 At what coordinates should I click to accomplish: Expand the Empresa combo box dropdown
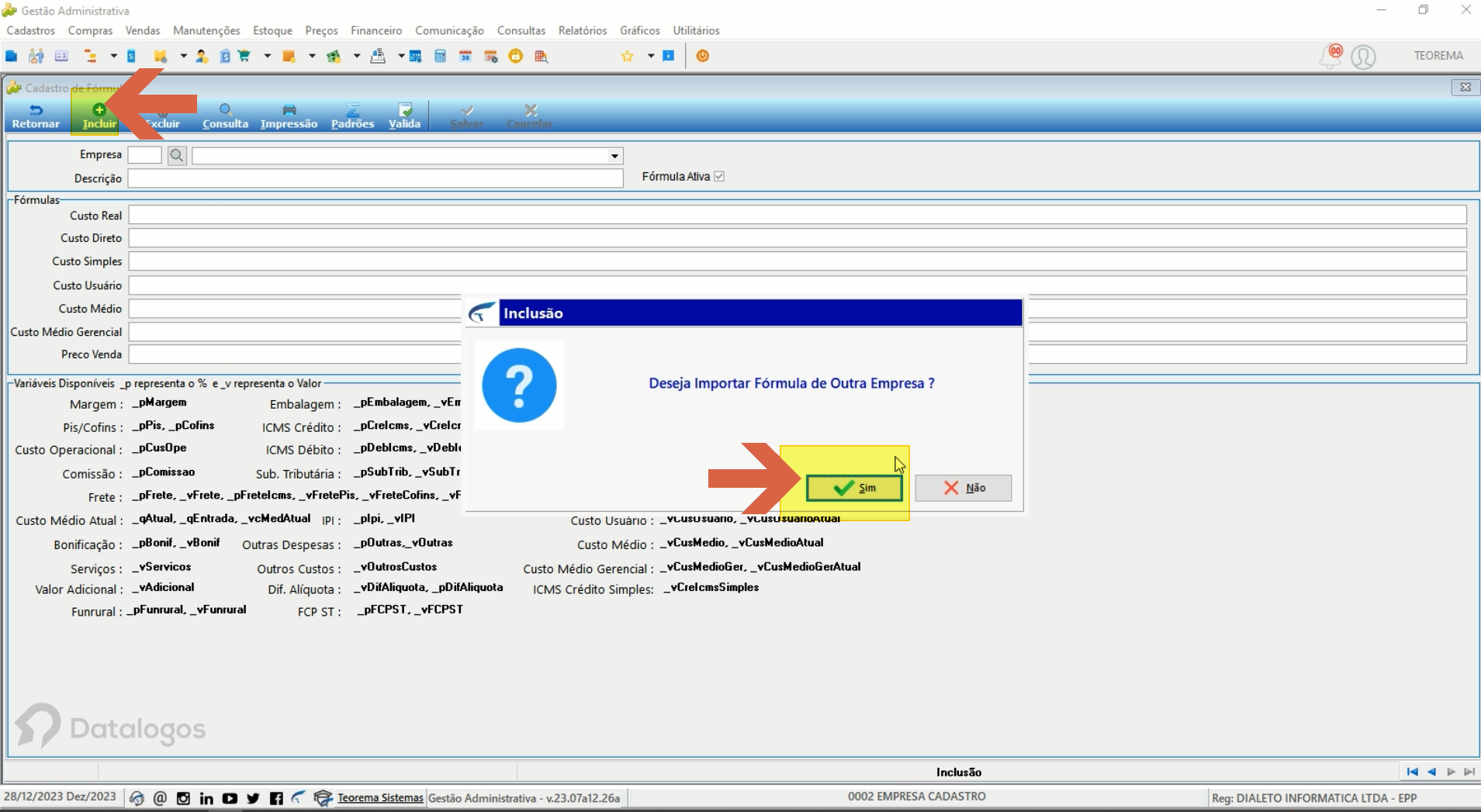pos(614,156)
